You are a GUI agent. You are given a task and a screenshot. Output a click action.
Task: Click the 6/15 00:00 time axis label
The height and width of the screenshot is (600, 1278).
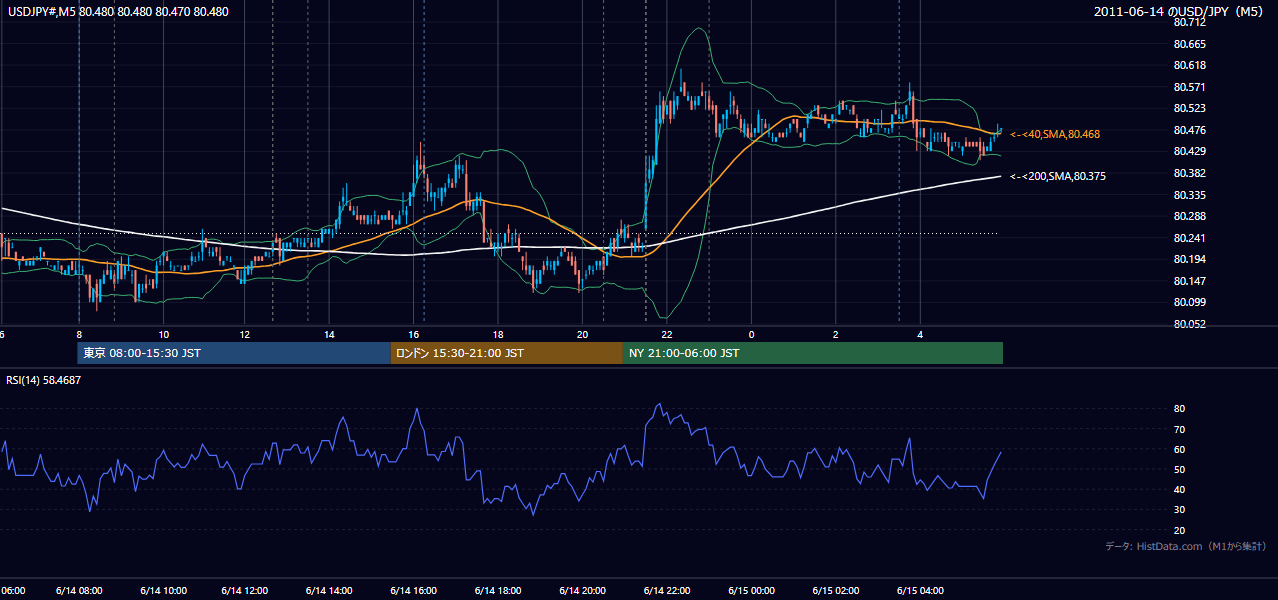[750, 591]
